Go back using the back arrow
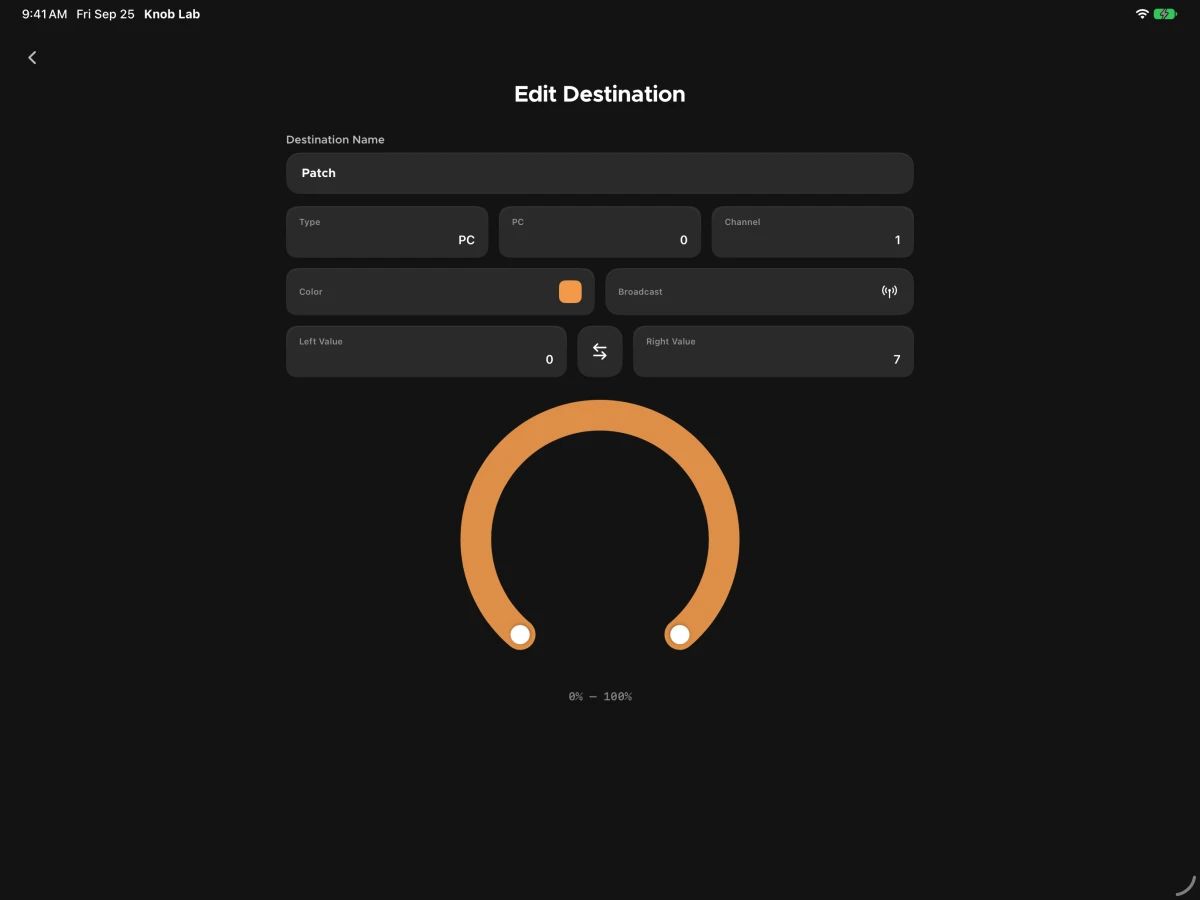Screen dimensions: 1200x900 (32, 58)
